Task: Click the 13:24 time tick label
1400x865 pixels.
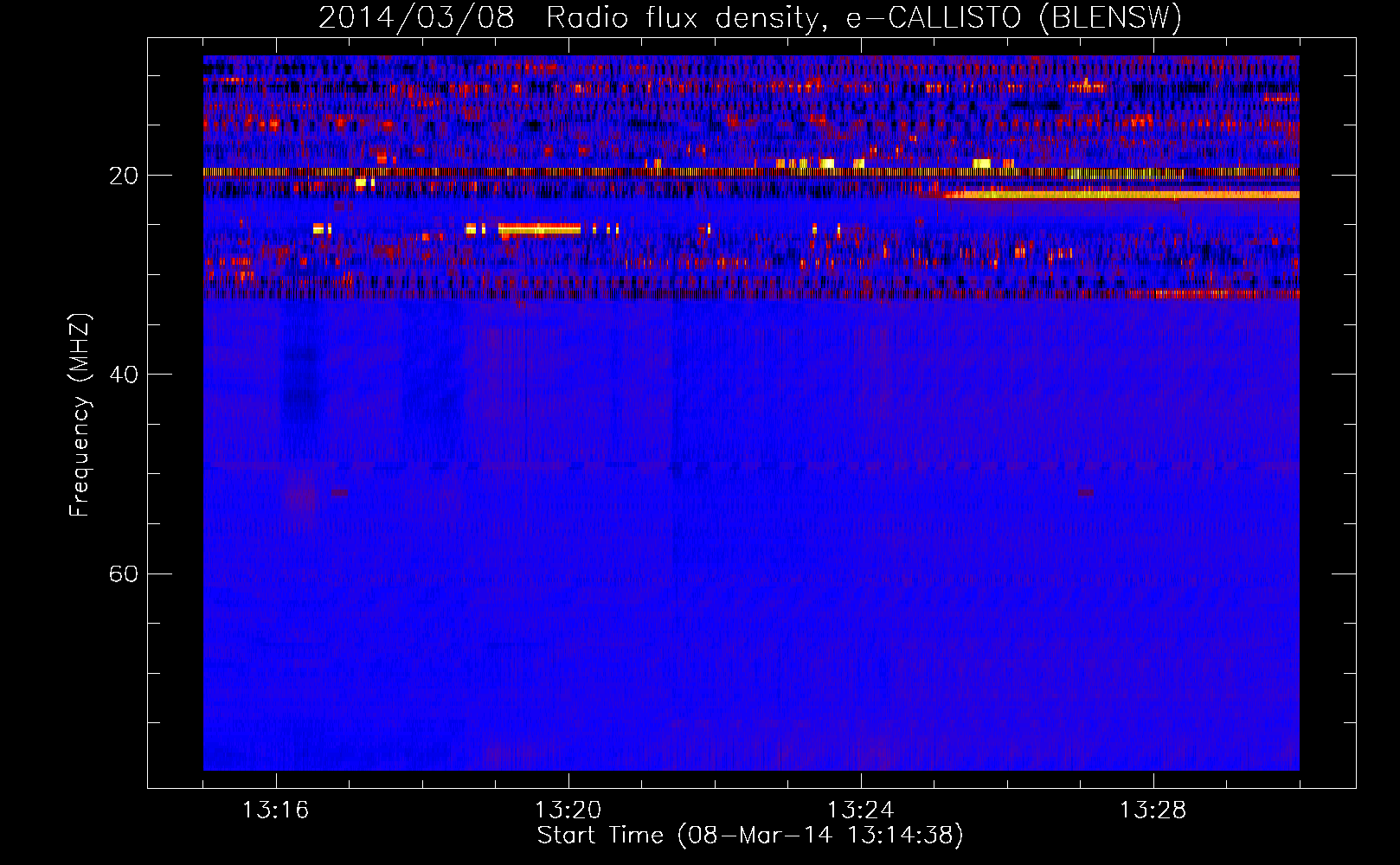Action: [861, 811]
